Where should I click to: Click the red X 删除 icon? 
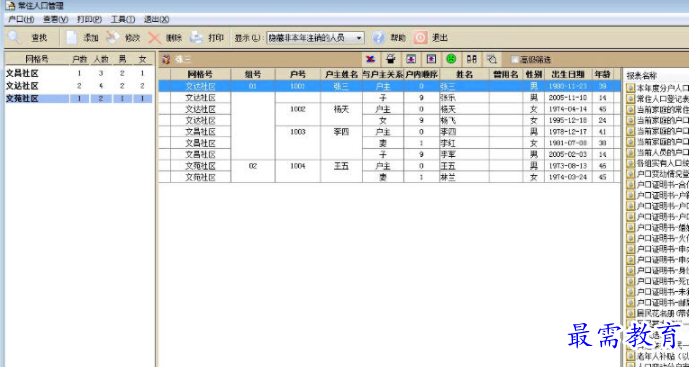[x=155, y=38]
